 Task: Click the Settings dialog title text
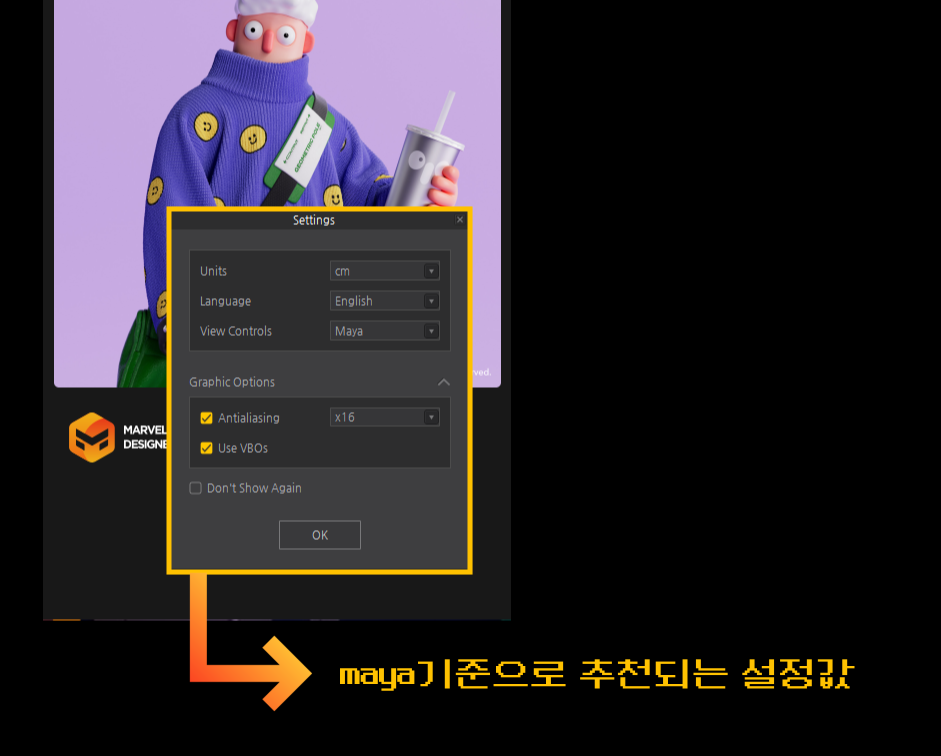click(x=314, y=220)
